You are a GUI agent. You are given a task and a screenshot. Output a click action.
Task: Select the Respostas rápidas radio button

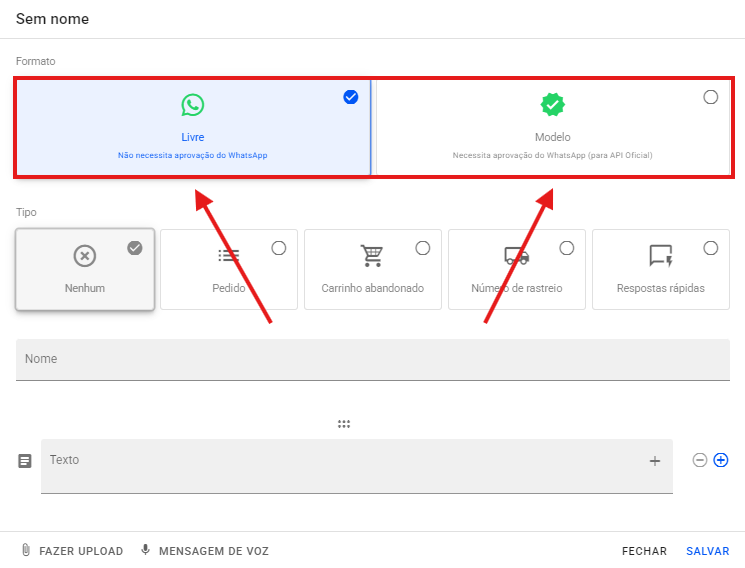click(x=711, y=248)
